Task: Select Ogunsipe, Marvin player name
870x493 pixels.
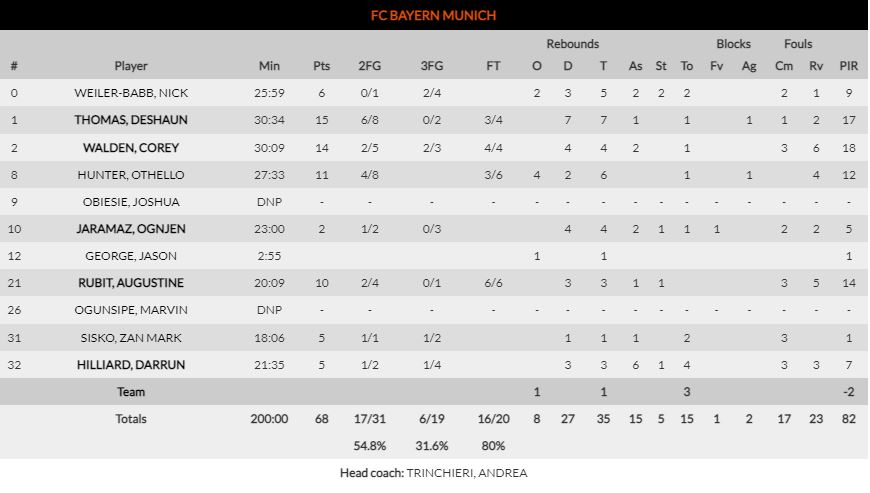Action: [x=131, y=310]
